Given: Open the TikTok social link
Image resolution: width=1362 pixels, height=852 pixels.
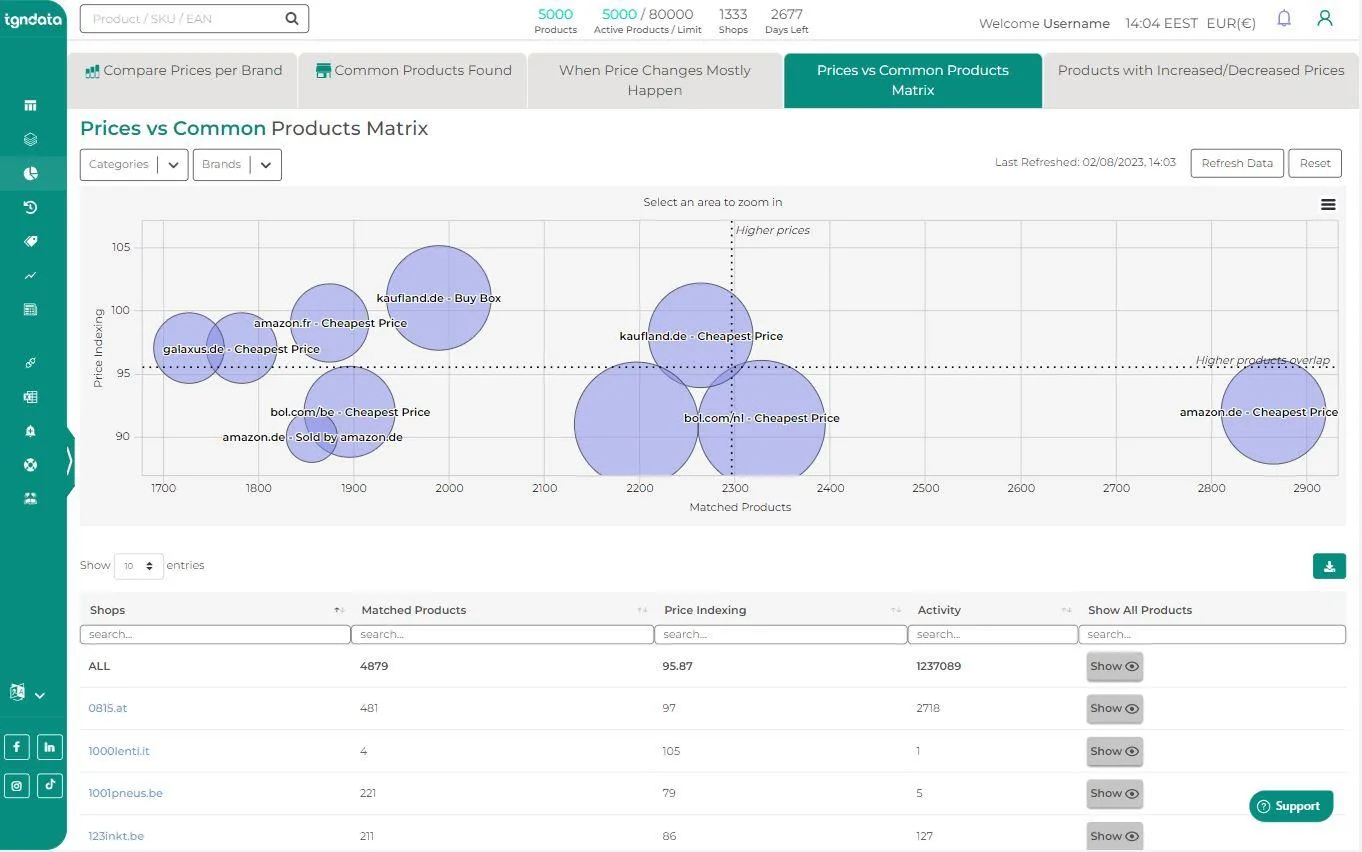Looking at the screenshot, I should click(x=50, y=785).
